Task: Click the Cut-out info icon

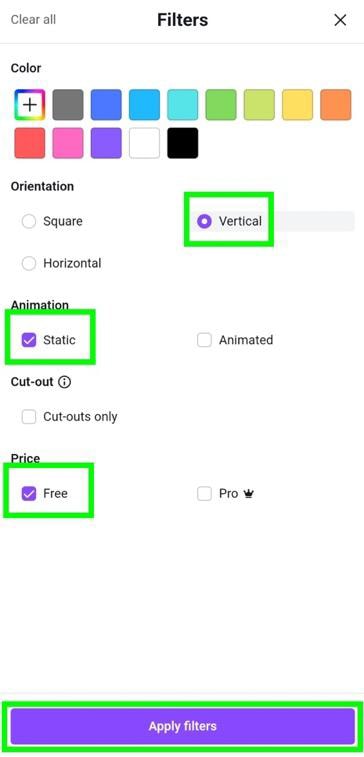Action: point(64,382)
